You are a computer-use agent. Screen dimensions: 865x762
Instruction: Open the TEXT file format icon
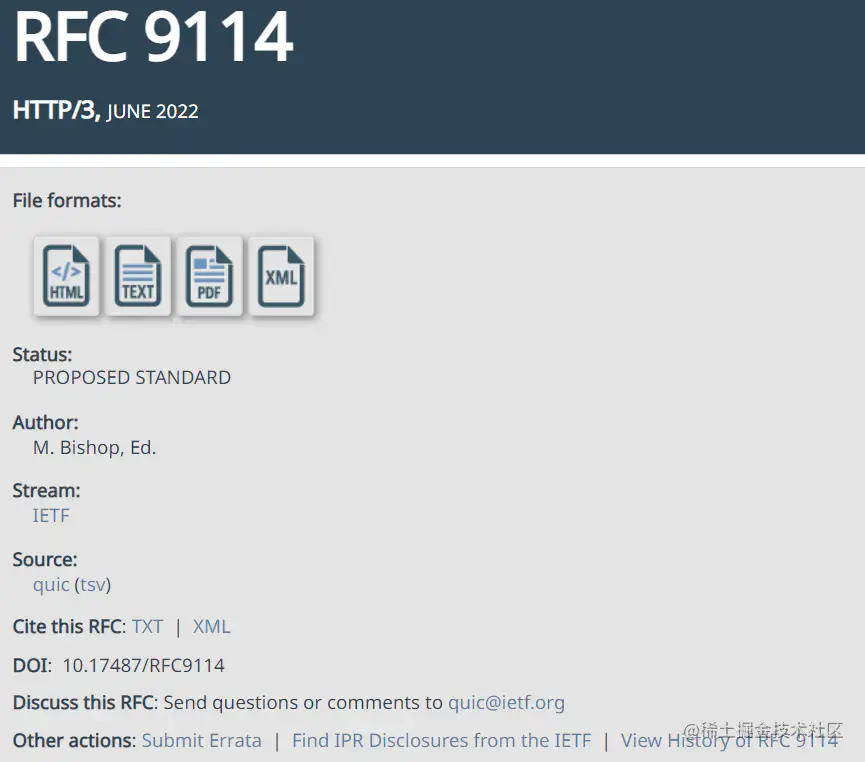point(138,276)
